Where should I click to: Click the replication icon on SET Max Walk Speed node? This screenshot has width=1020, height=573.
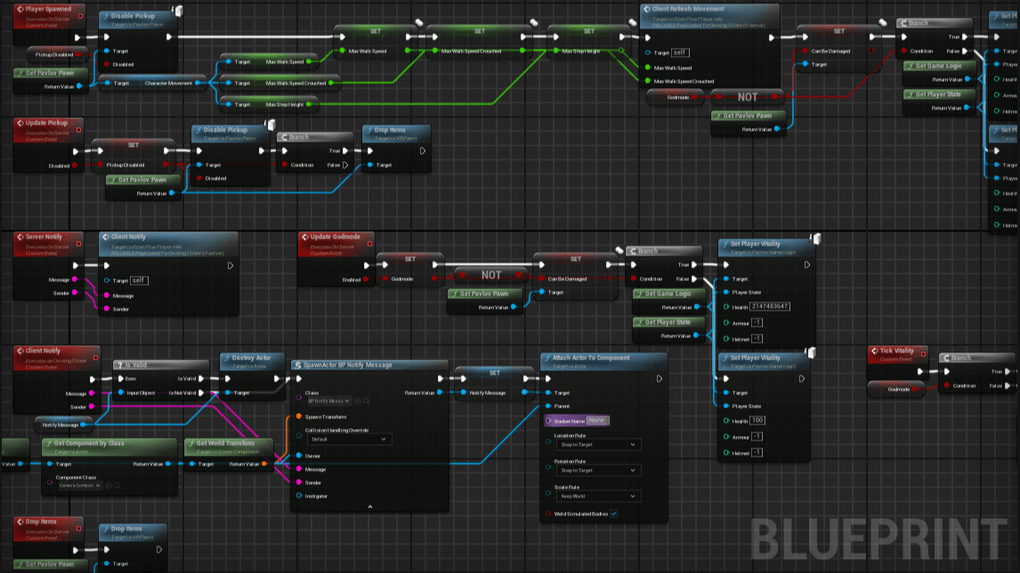[420, 23]
